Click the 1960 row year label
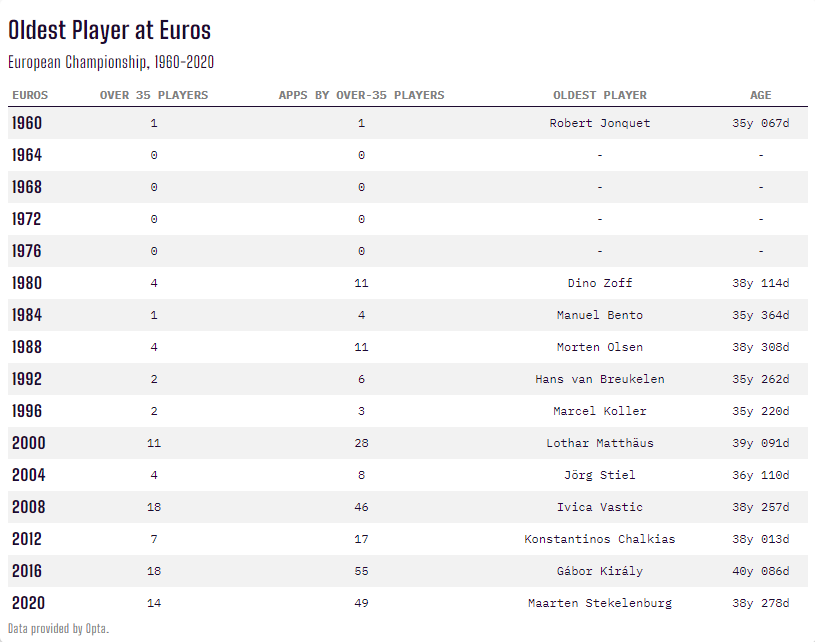Screen dimensions: 815x642 coord(27,123)
